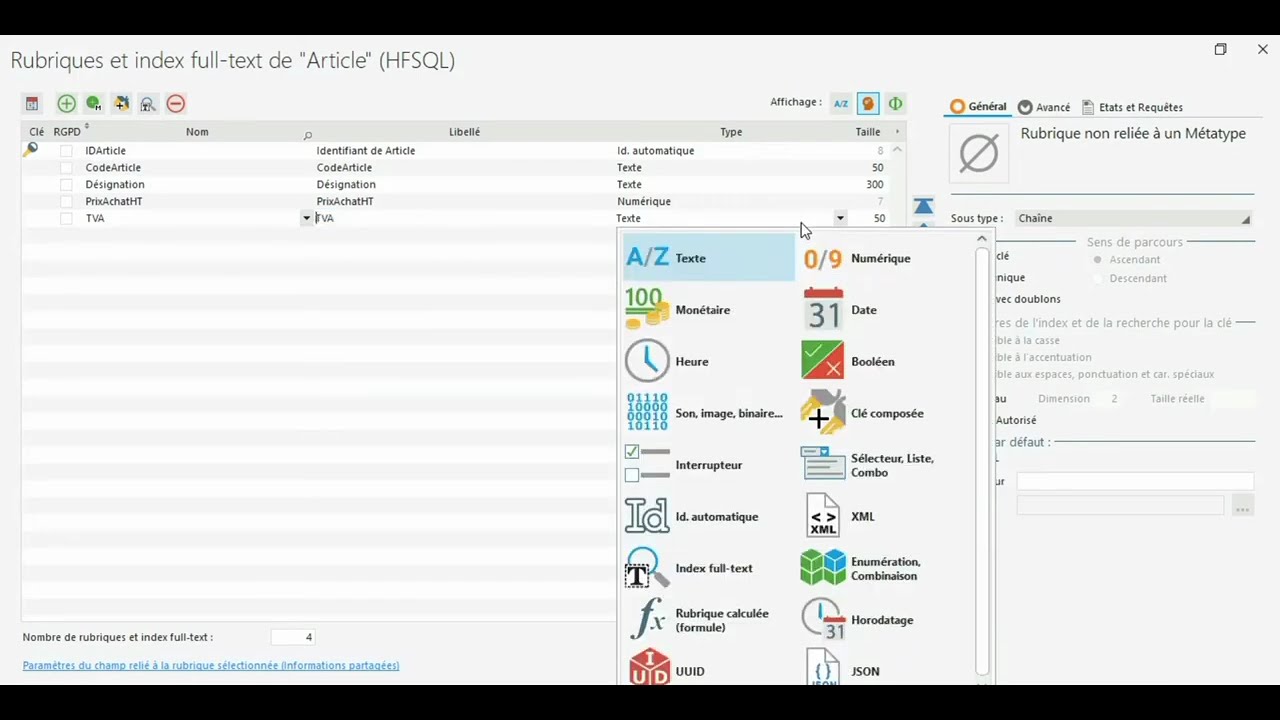Click the import-rubrique icon with yellow plus
This screenshot has width=1280, height=720.
[x=121, y=103]
